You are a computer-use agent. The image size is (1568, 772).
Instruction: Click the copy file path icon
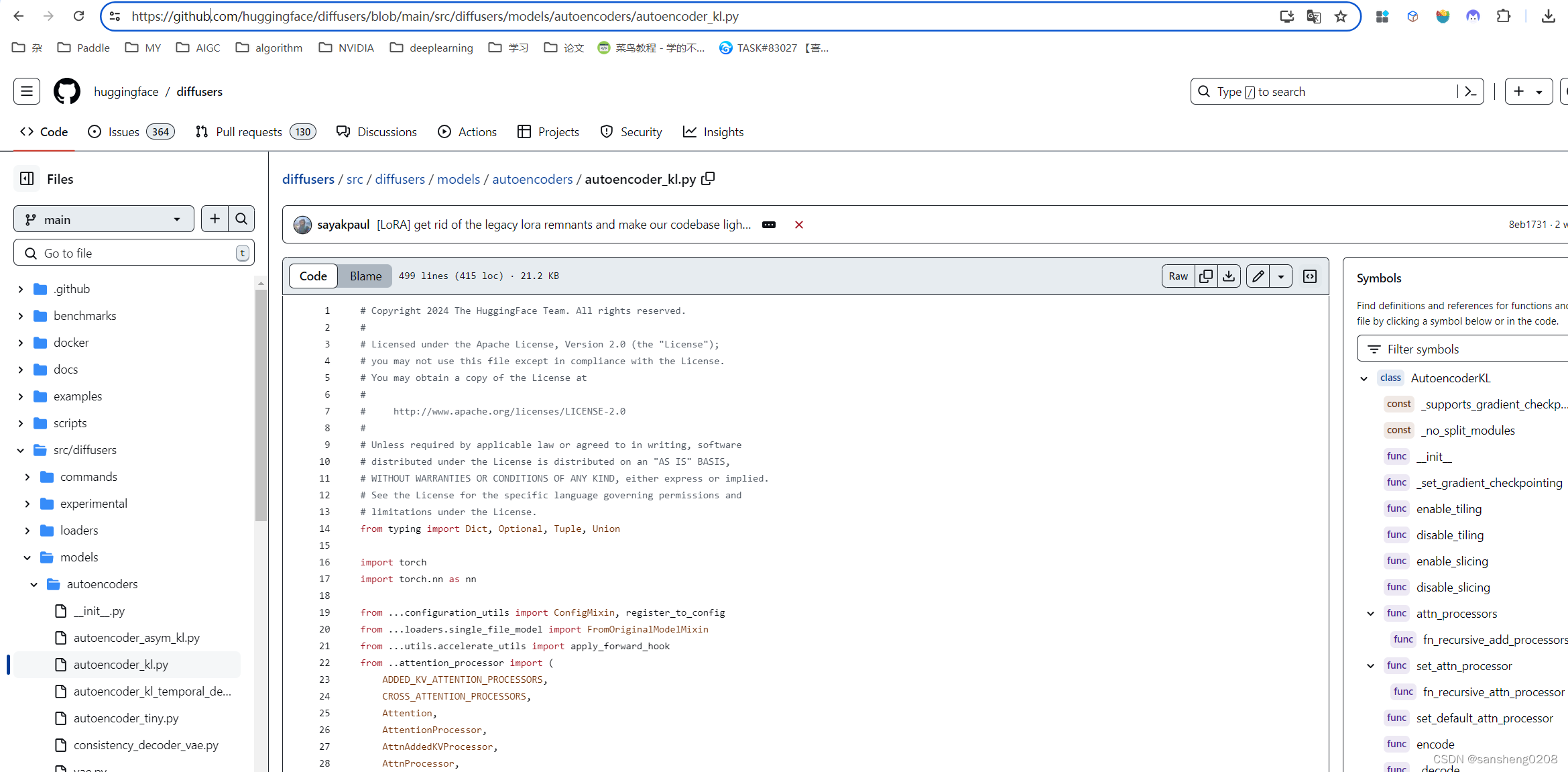coord(708,179)
